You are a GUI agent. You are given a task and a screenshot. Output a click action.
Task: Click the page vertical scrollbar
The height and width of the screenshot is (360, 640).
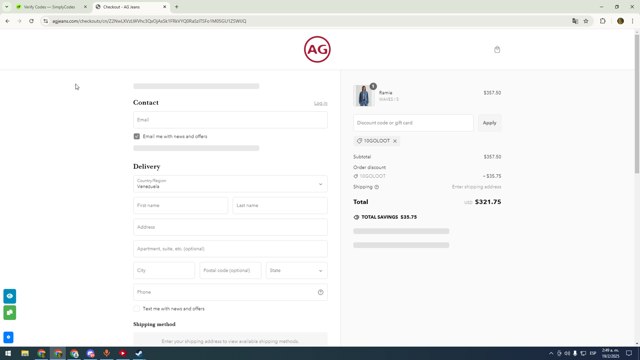pyautogui.click(x=637, y=104)
